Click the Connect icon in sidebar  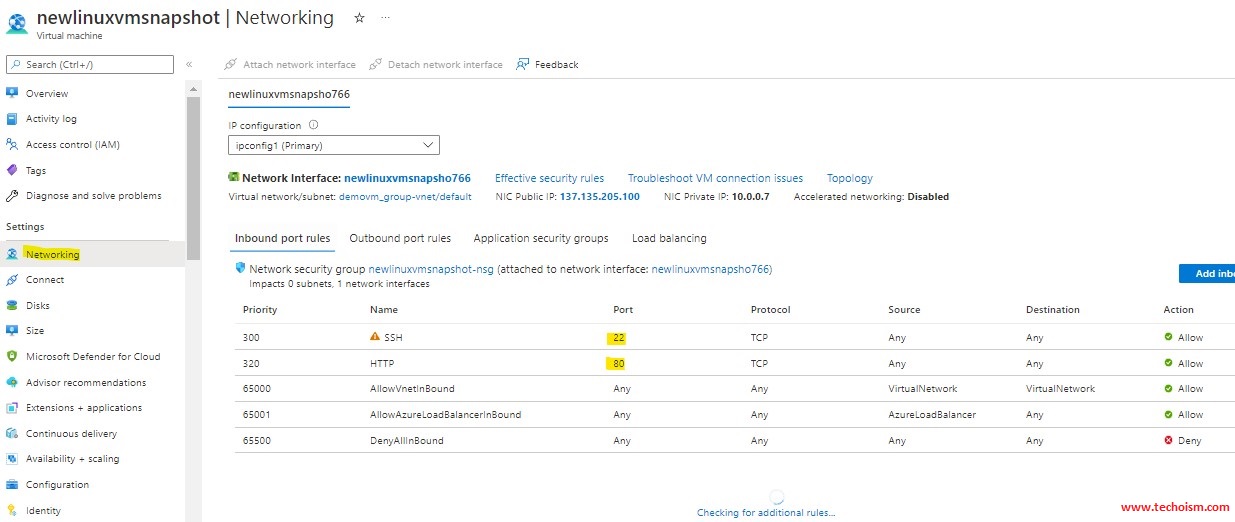click(x=12, y=279)
